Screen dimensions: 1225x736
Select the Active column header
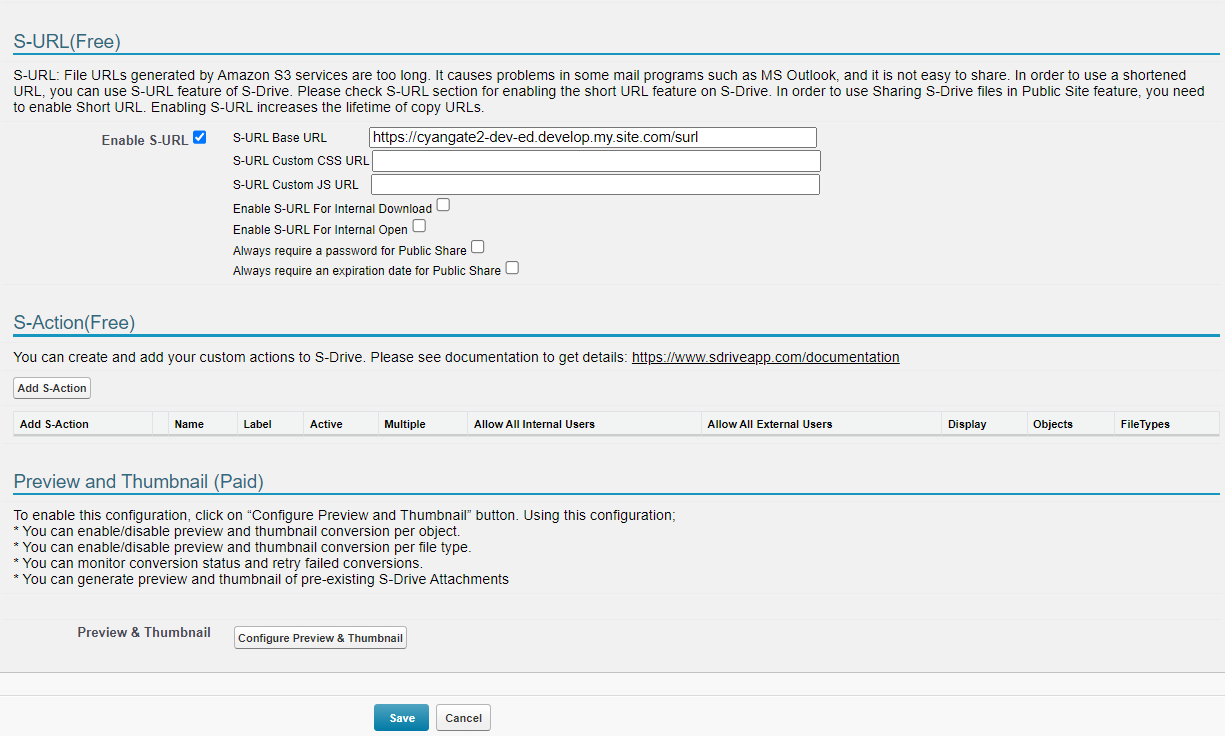(326, 424)
